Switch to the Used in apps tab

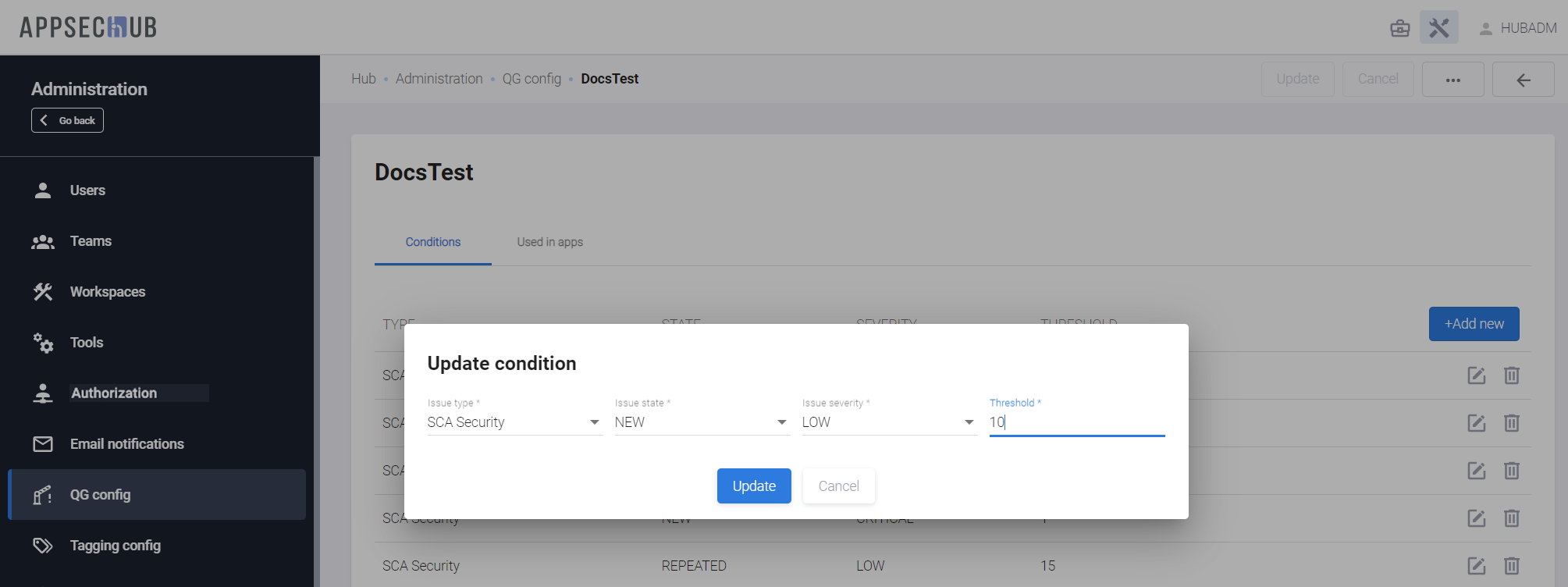[x=549, y=242]
